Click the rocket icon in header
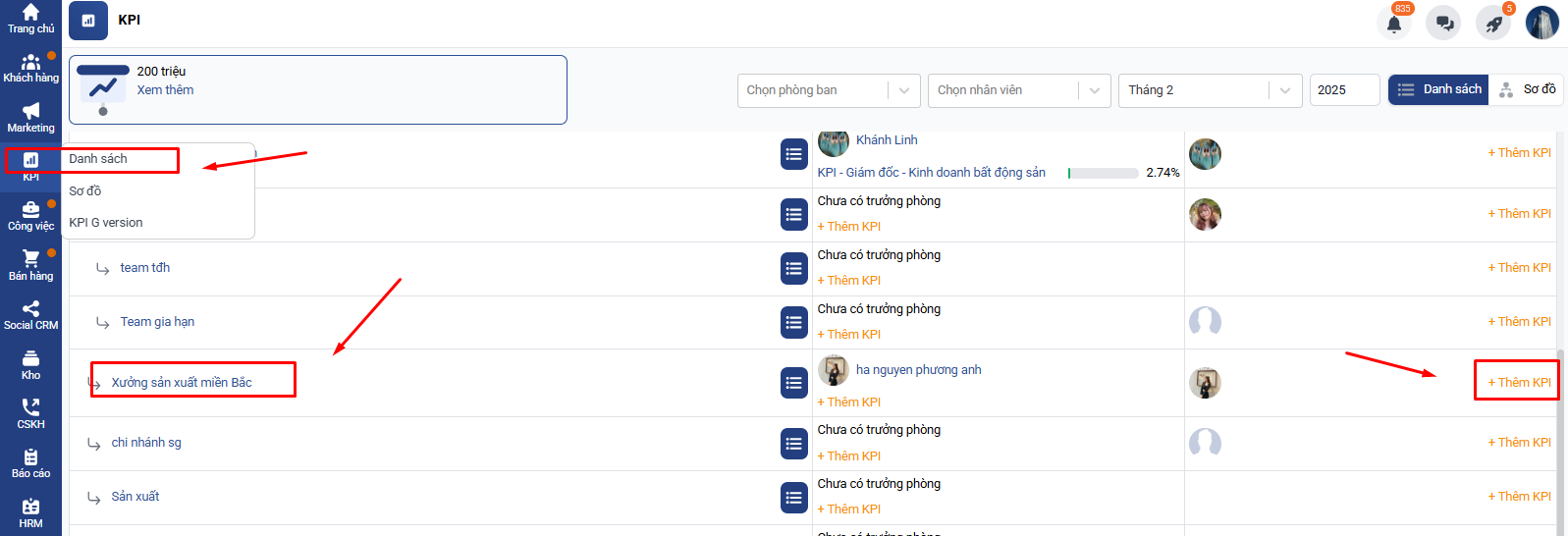This screenshot has height=536, width=1568. pos(1493,23)
